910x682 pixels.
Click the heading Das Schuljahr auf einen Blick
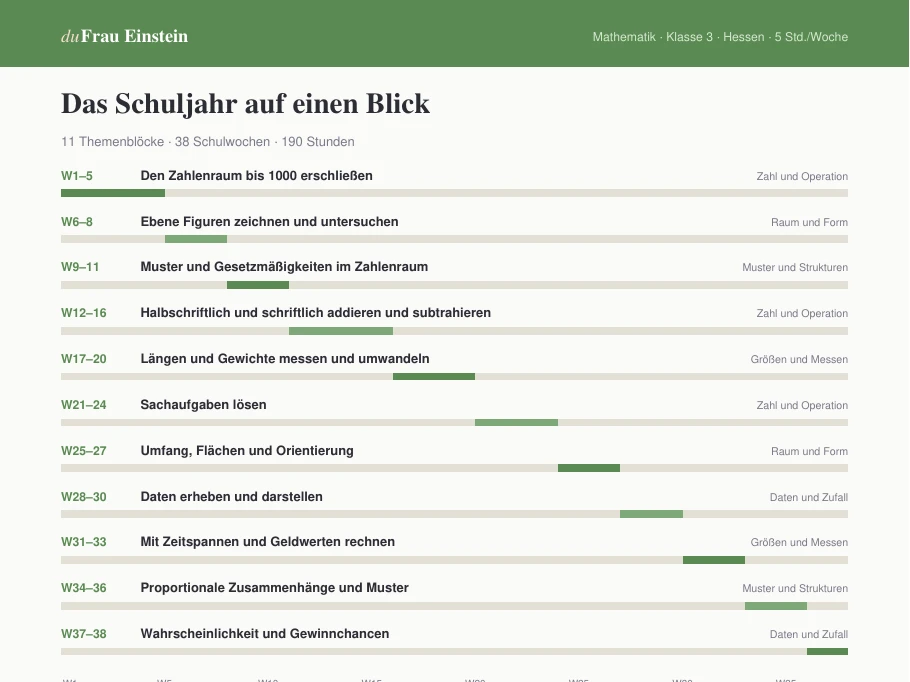pyautogui.click(x=245, y=104)
